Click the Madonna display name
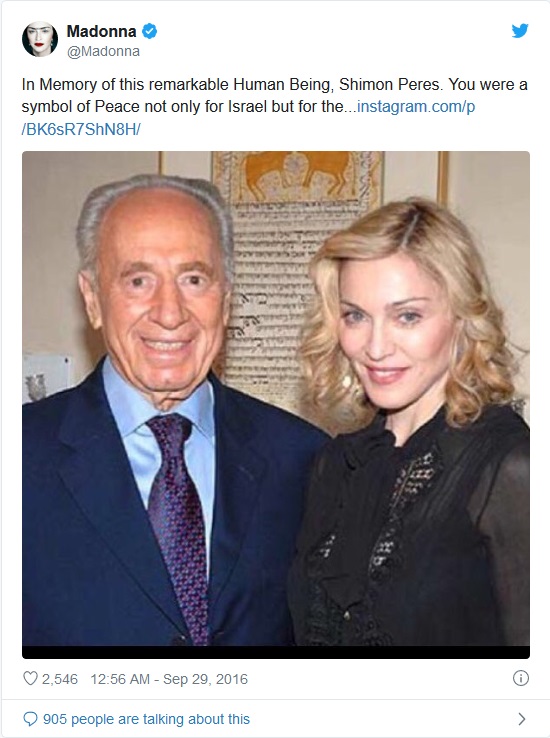This screenshot has height=738, width=550. 101,32
